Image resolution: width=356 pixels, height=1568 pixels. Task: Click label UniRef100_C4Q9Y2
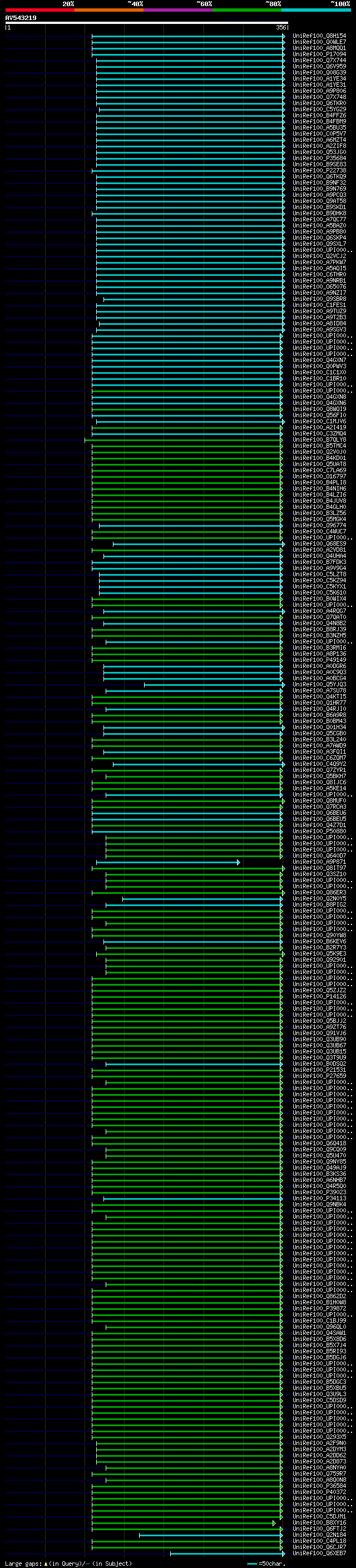pos(319,764)
